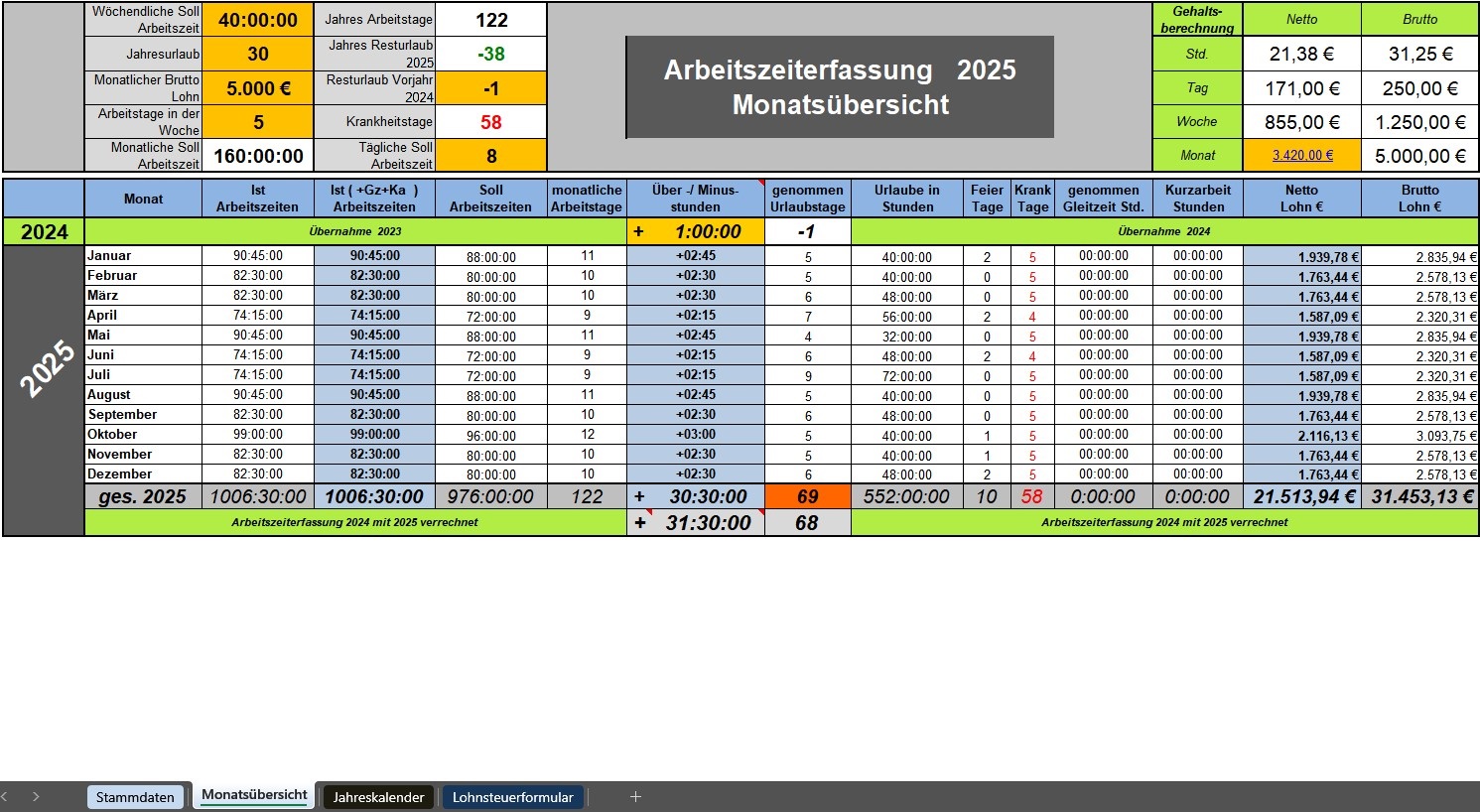The width and height of the screenshot is (1480, 812).
Task: Select the Monatsübersicht sheet tab
Action: pyautogui.click(x=254, y=795)
